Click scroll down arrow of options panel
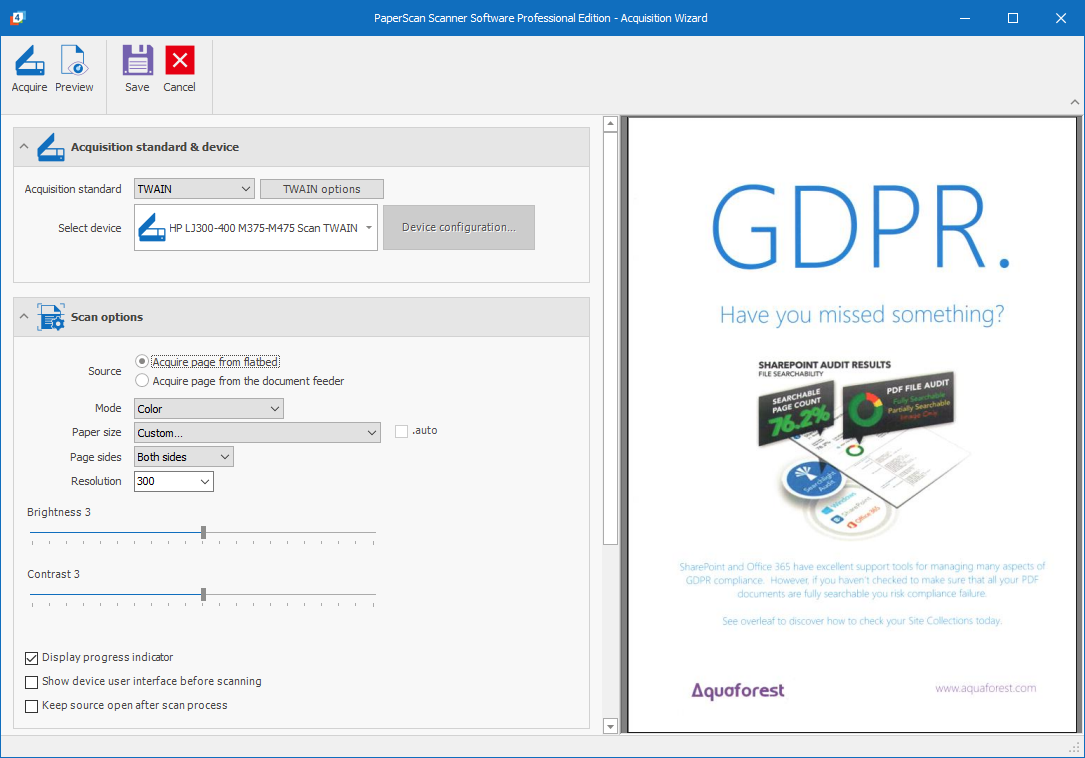Screen dimensions: 1085x758 (x=610, y=726)
